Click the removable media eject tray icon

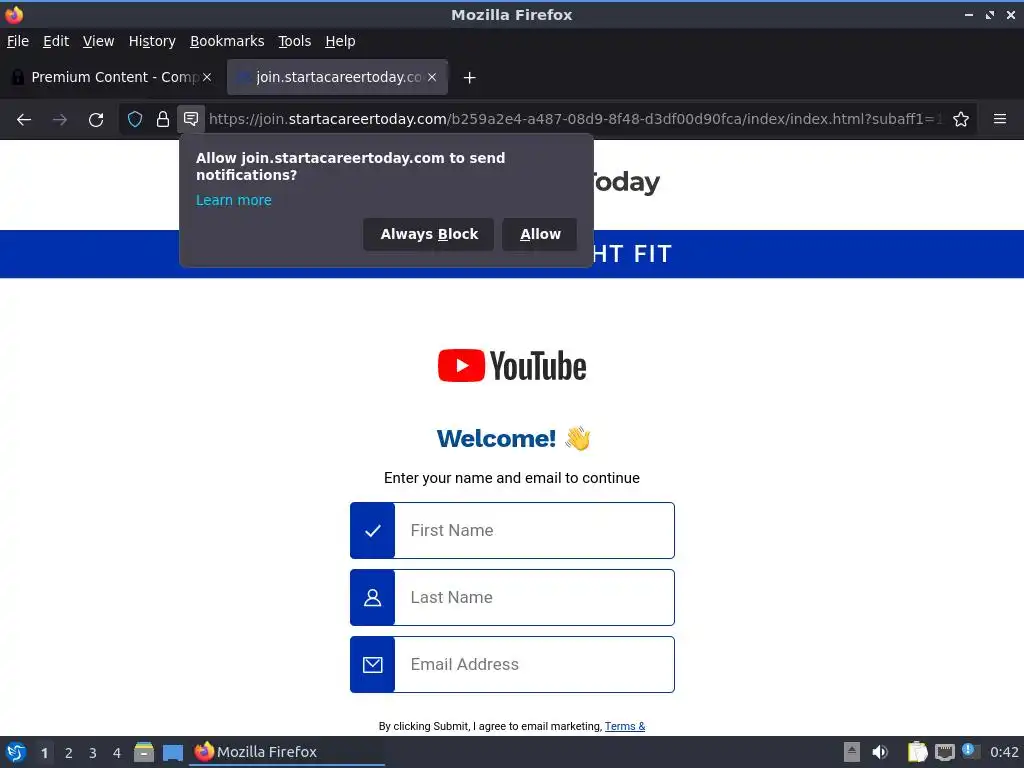(x=852, y=752)
